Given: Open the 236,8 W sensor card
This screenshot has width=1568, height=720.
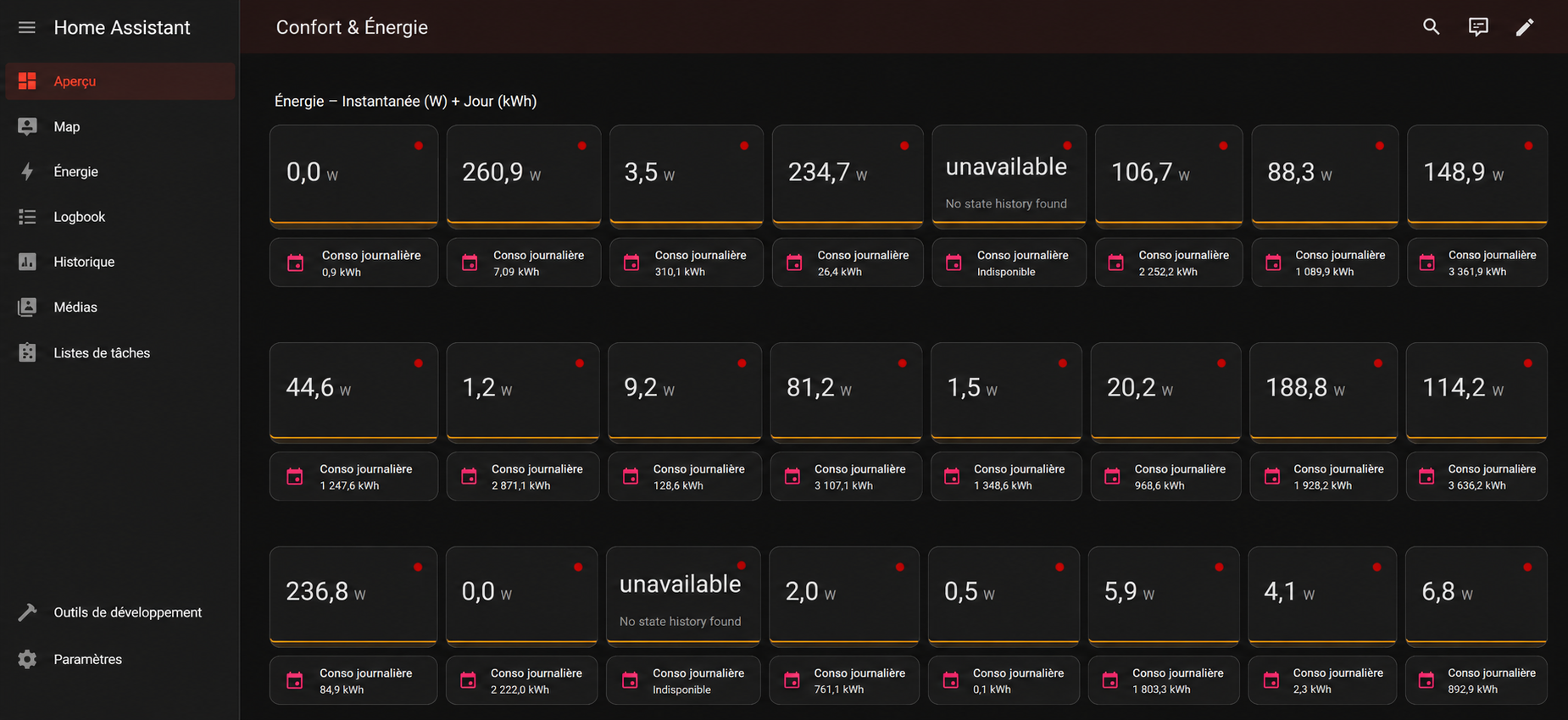Looking at the screenshot, I should tap(353, 596).
